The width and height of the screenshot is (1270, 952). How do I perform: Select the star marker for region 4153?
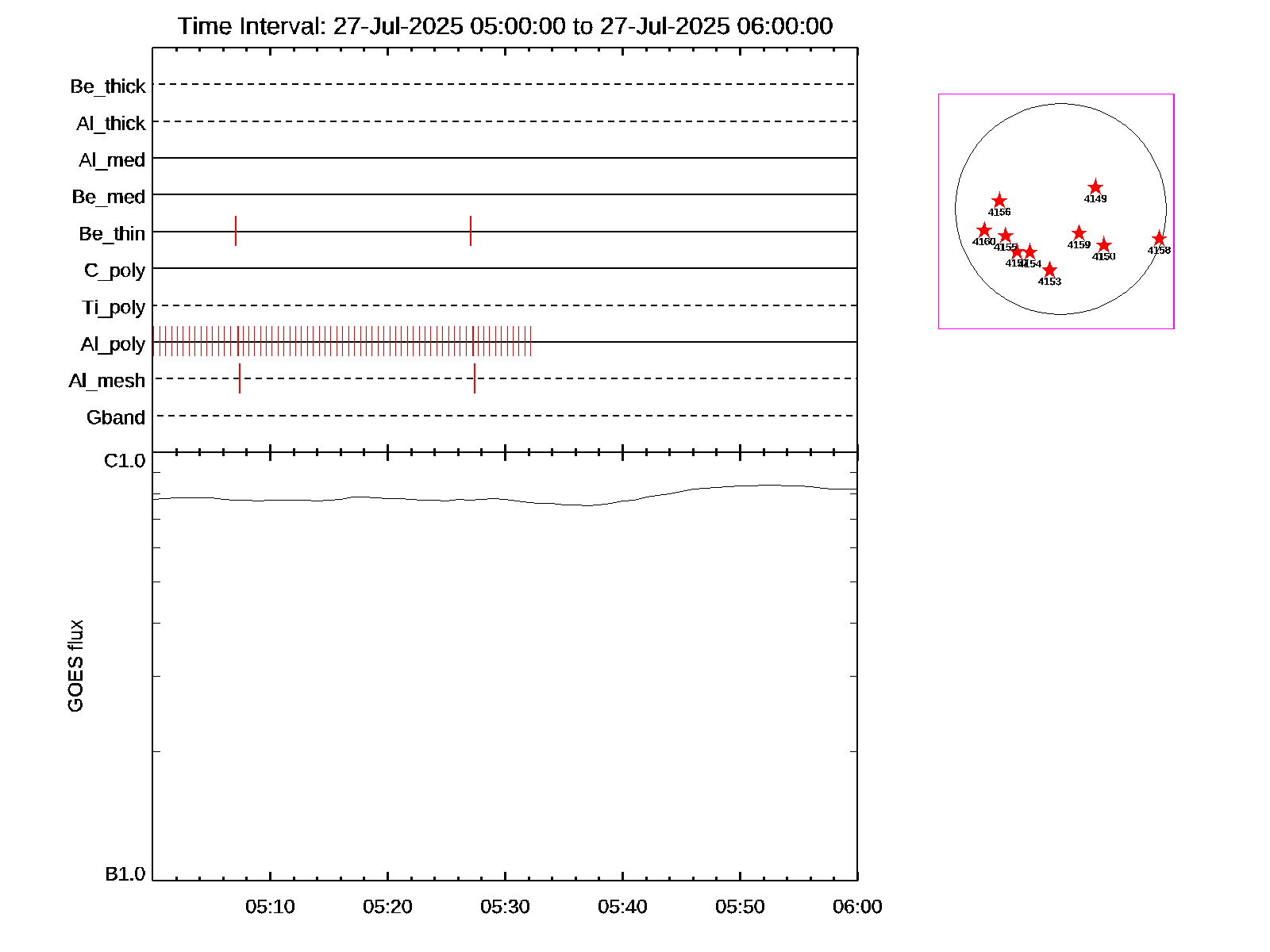tap(1049, 270)
